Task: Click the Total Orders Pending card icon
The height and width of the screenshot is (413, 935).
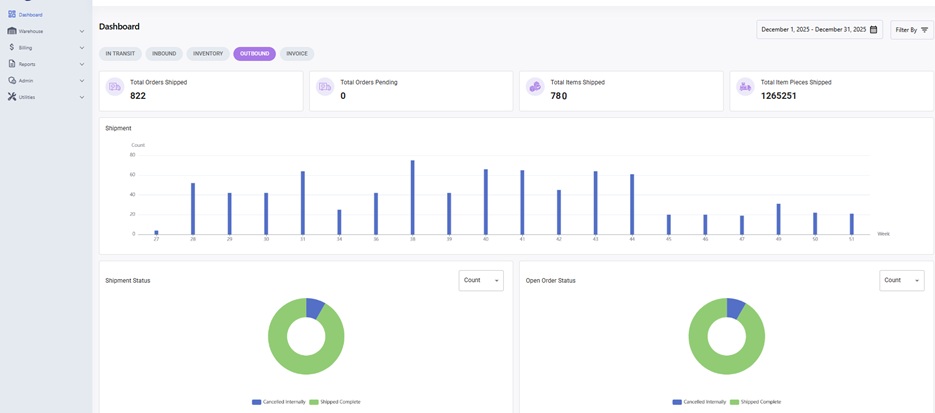Action: point(325,86)
